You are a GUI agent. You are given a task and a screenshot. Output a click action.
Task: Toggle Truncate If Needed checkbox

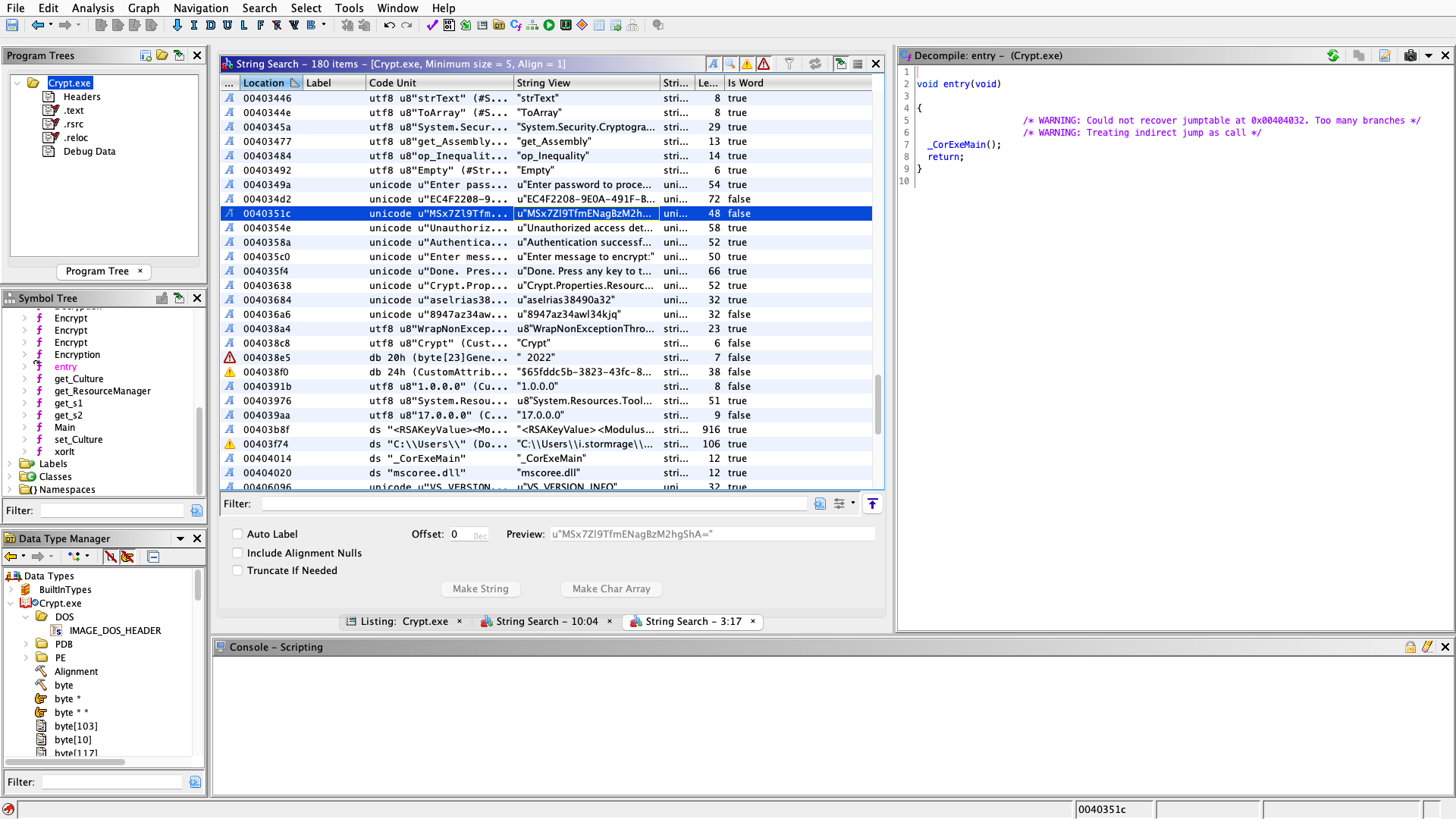[237, 570]
